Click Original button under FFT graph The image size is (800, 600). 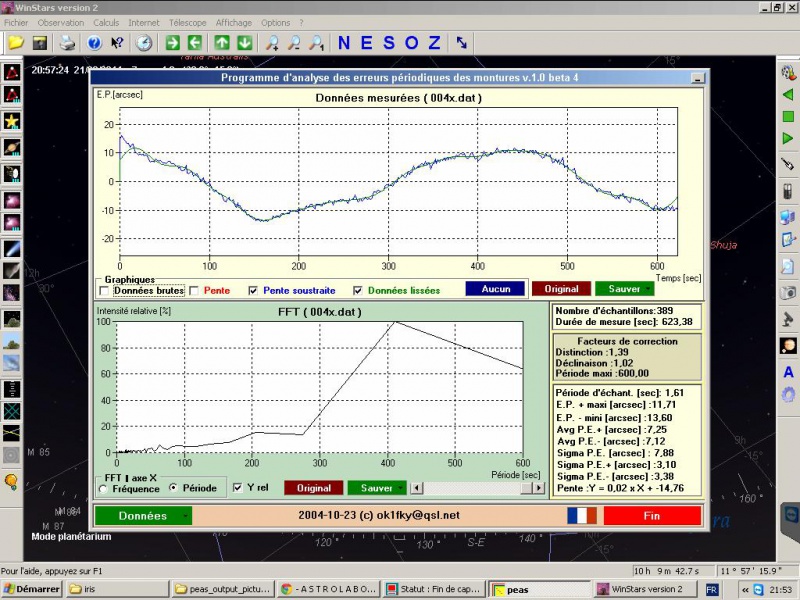pos(314,488)
